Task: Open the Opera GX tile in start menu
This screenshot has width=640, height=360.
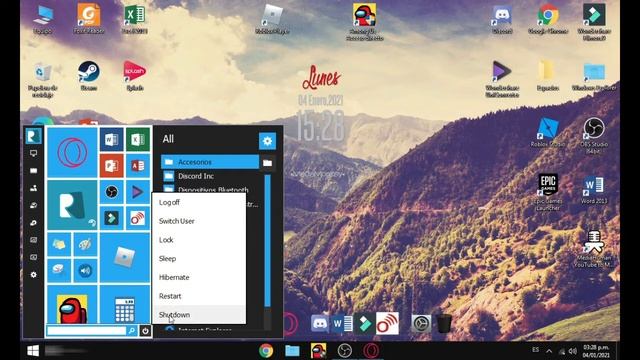Action: point(72,153)
